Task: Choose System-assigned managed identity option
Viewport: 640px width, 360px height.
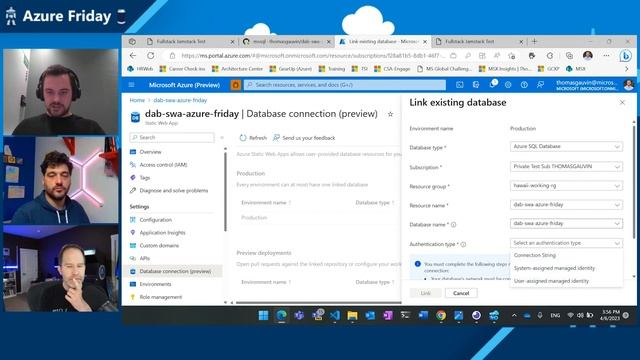Action: click(566, 268)
